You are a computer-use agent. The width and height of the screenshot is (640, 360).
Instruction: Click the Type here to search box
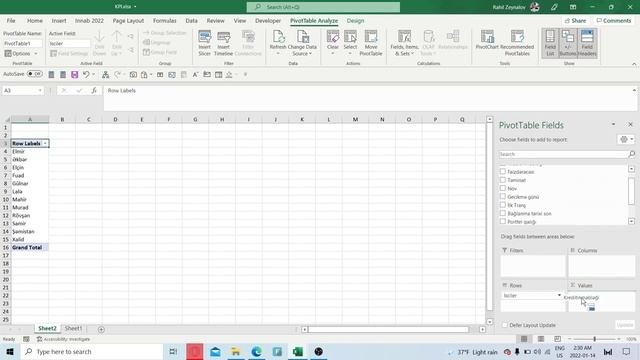pyautogui.click(x=92, y=351)
